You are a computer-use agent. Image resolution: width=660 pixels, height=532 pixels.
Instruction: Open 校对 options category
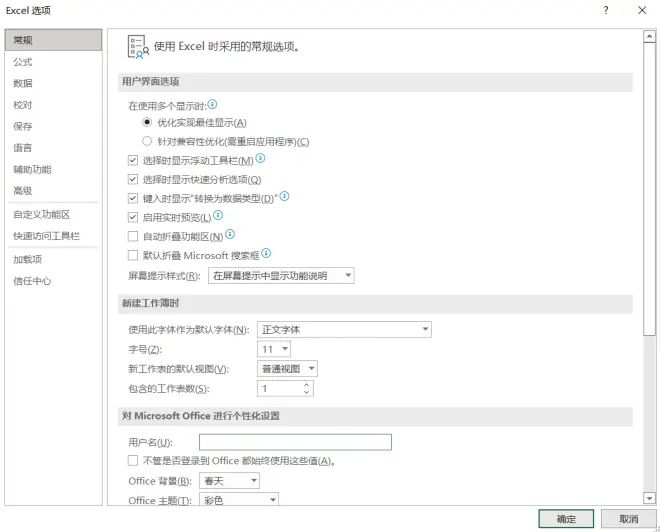tap(53, 105)
